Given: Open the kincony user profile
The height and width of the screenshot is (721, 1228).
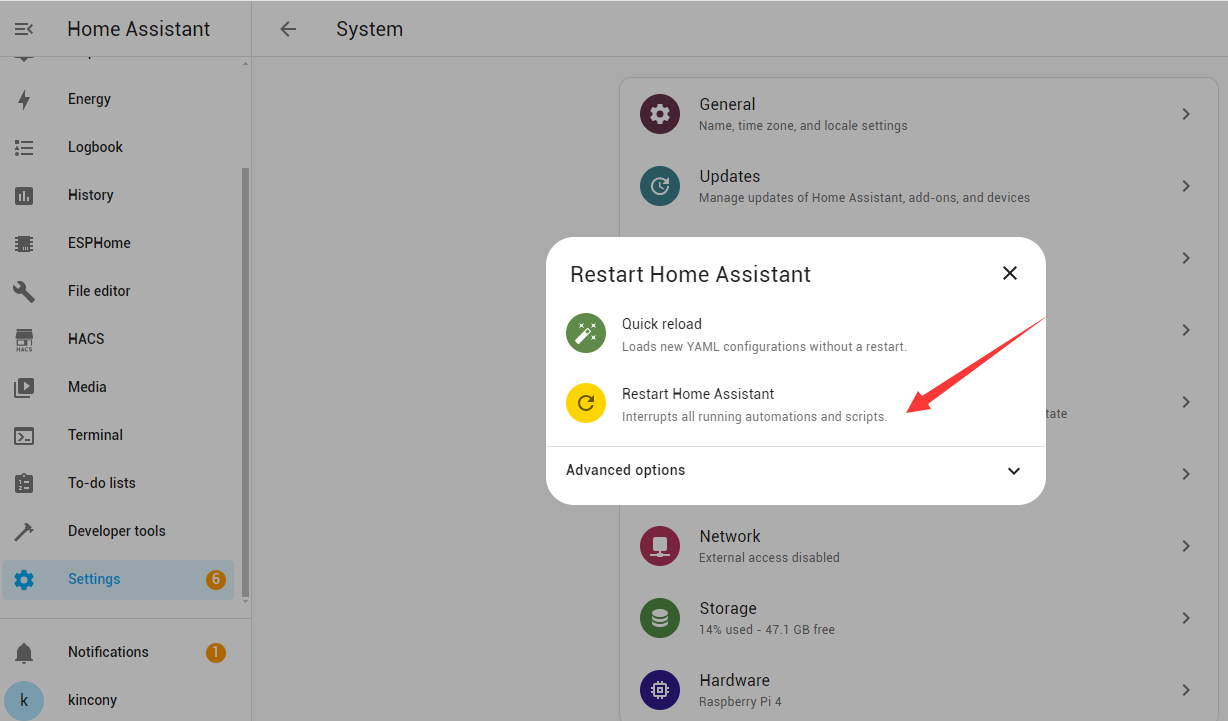Looking at the screenshot, I should pos(92,700).
